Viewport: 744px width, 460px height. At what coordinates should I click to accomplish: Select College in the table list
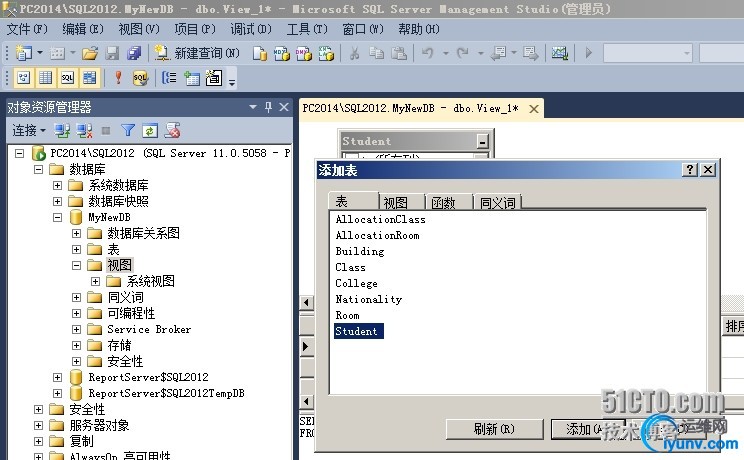point(356,283)
